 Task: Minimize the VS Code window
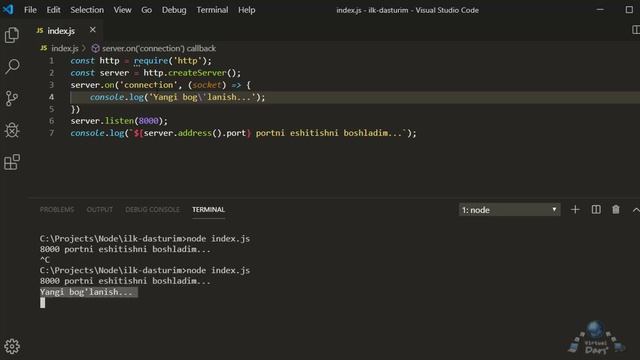(600, 10)
